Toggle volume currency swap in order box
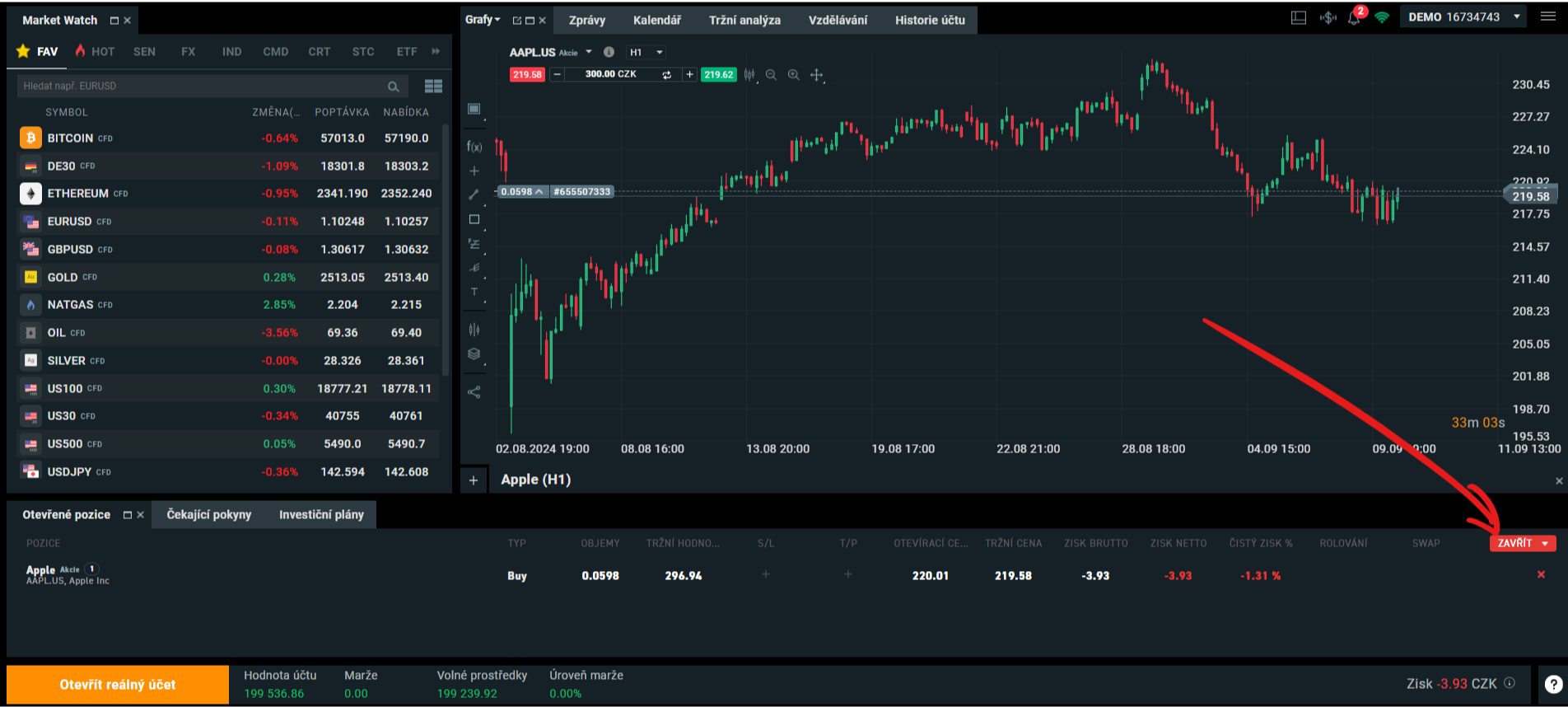 pyautogui.click(x=666, y=75)
